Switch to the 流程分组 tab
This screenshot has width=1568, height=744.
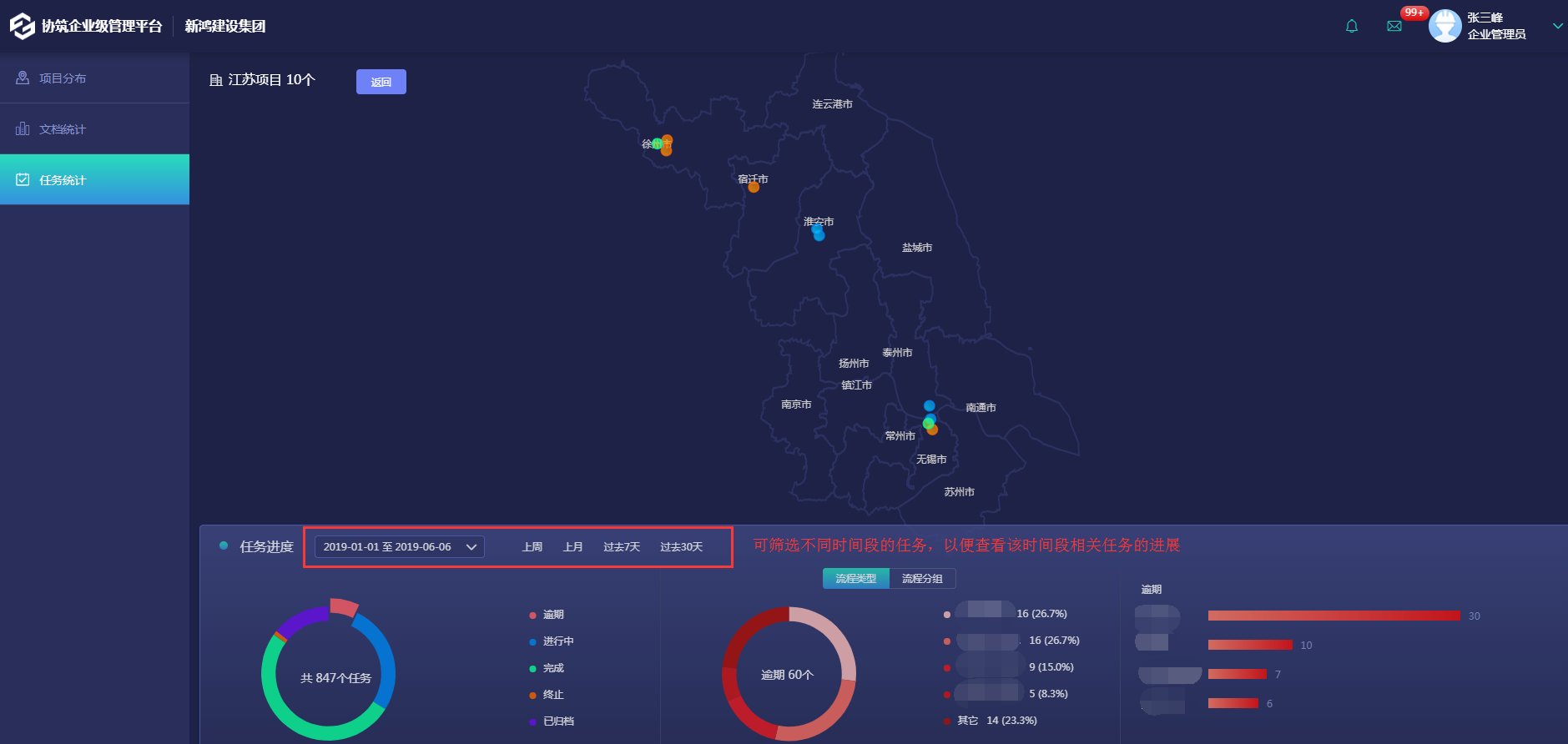tap(922, 579)
